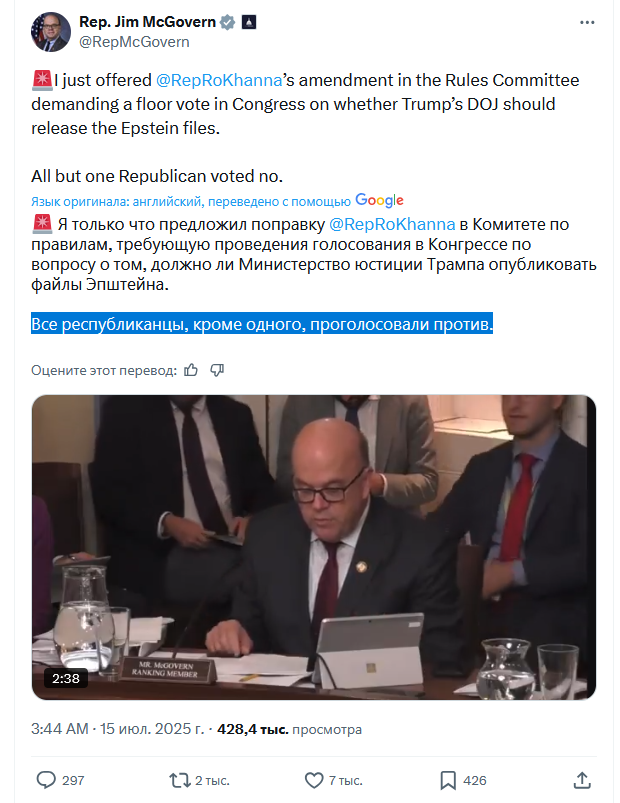Click the verified checkmark badge
The image size is (620, 803).
click(x=228, y=22)
